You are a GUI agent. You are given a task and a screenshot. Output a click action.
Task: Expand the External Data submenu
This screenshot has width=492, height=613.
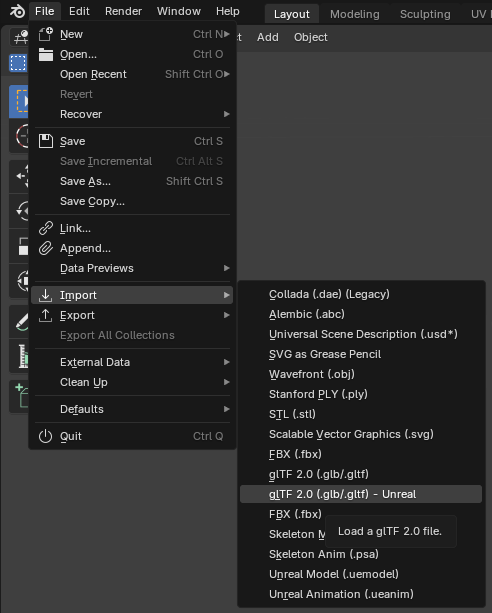(x=132, y=362)
